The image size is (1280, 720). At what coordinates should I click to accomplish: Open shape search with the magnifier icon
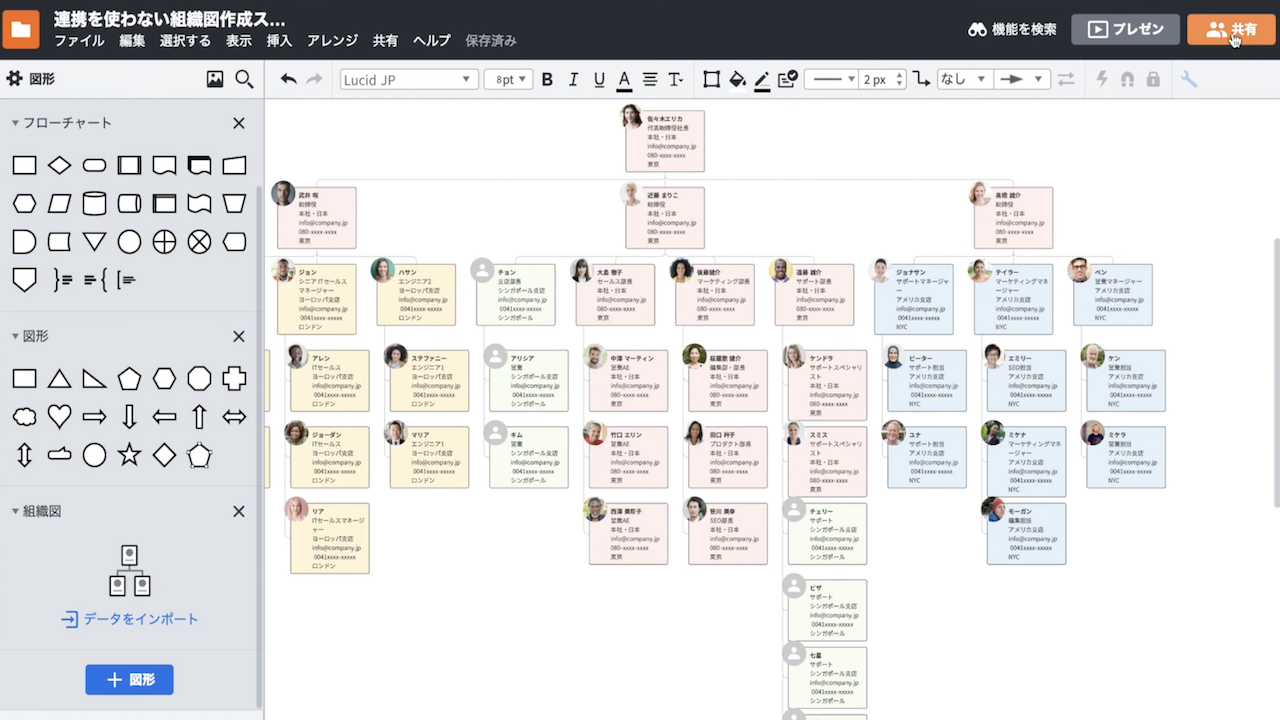point(244,78)
